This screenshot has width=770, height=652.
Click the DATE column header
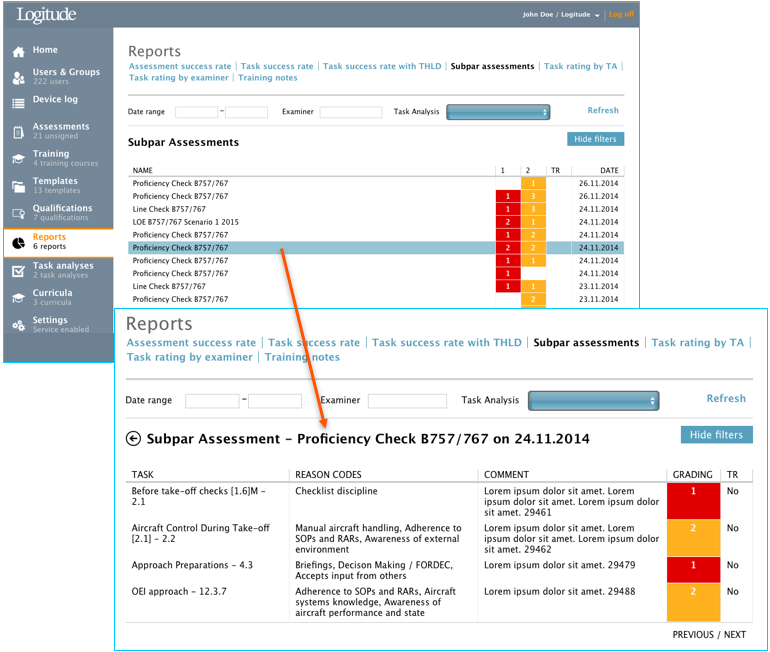pyautogui.click(x=609, y=170)
